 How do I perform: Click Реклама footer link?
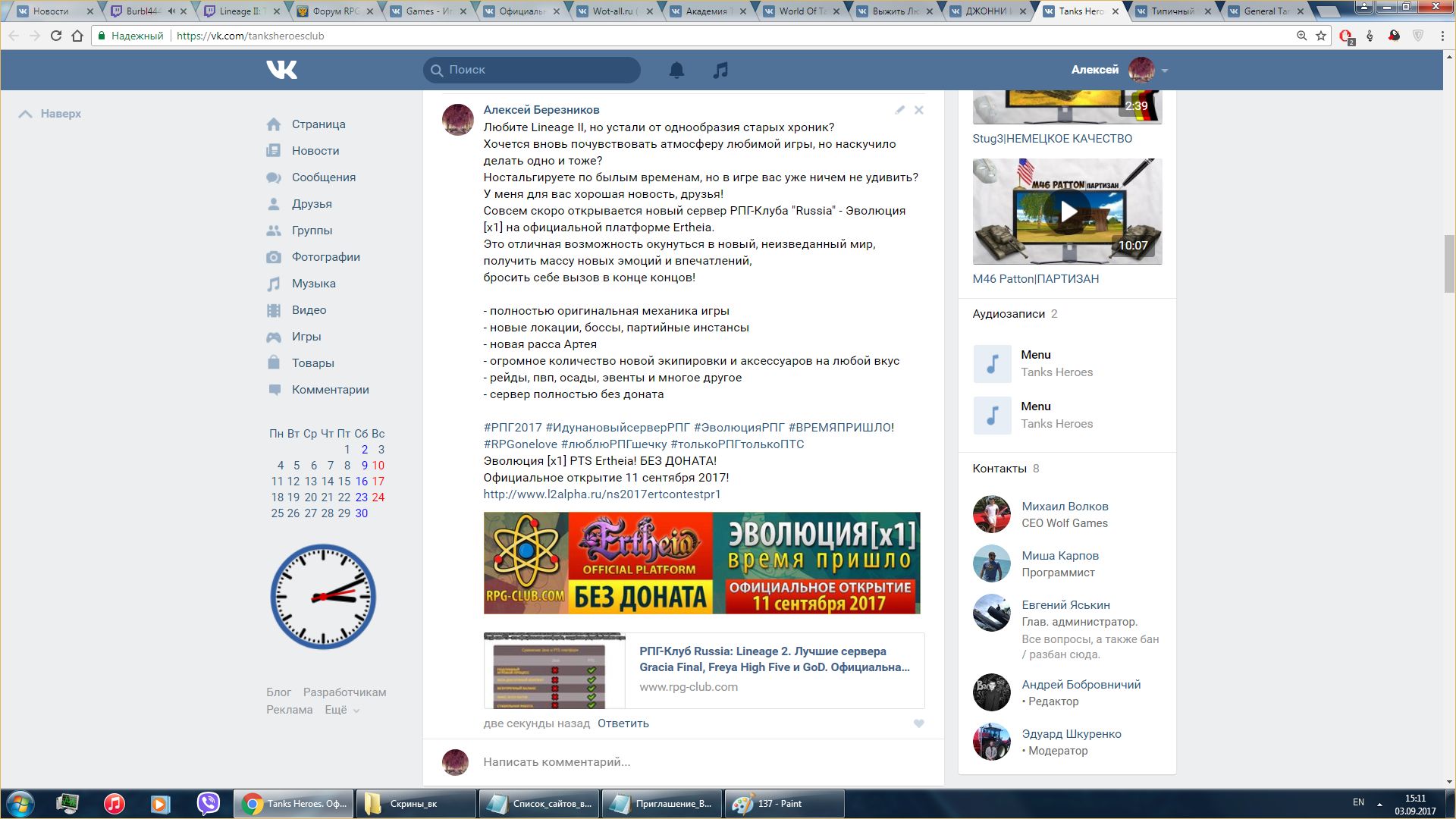tap(289, 710)
